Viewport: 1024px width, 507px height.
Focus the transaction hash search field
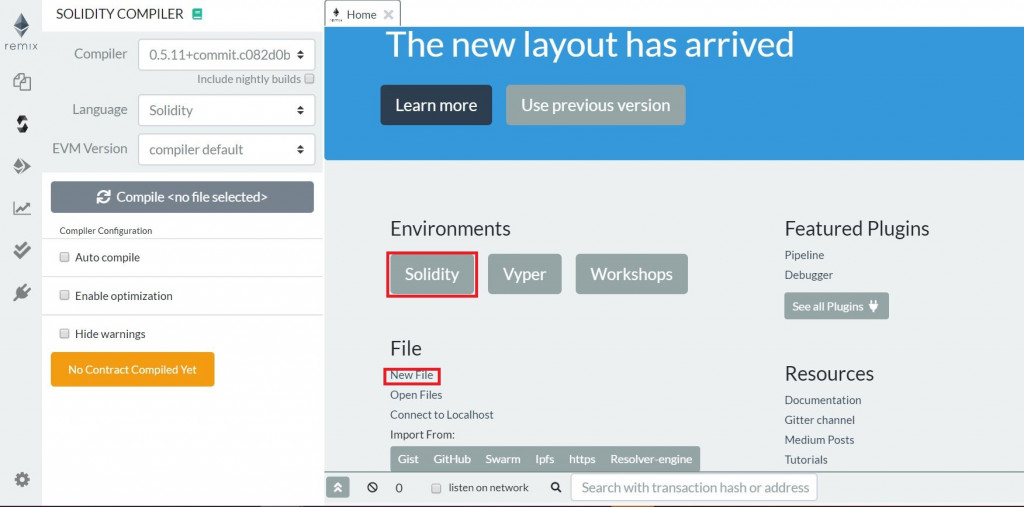coord(694,487)
